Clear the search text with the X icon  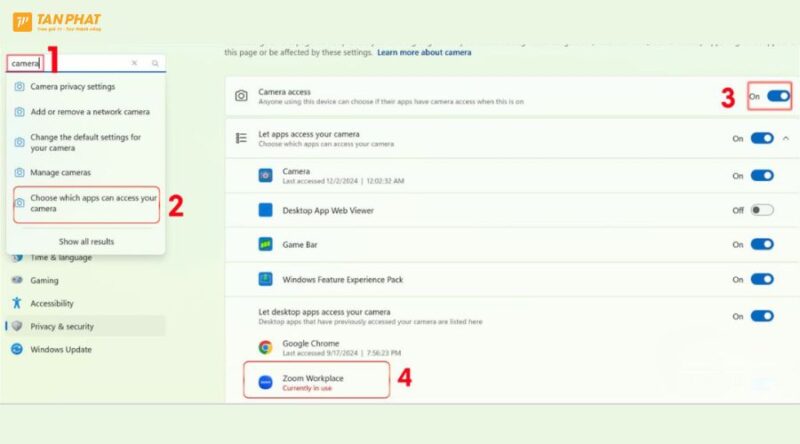[135, 63]
